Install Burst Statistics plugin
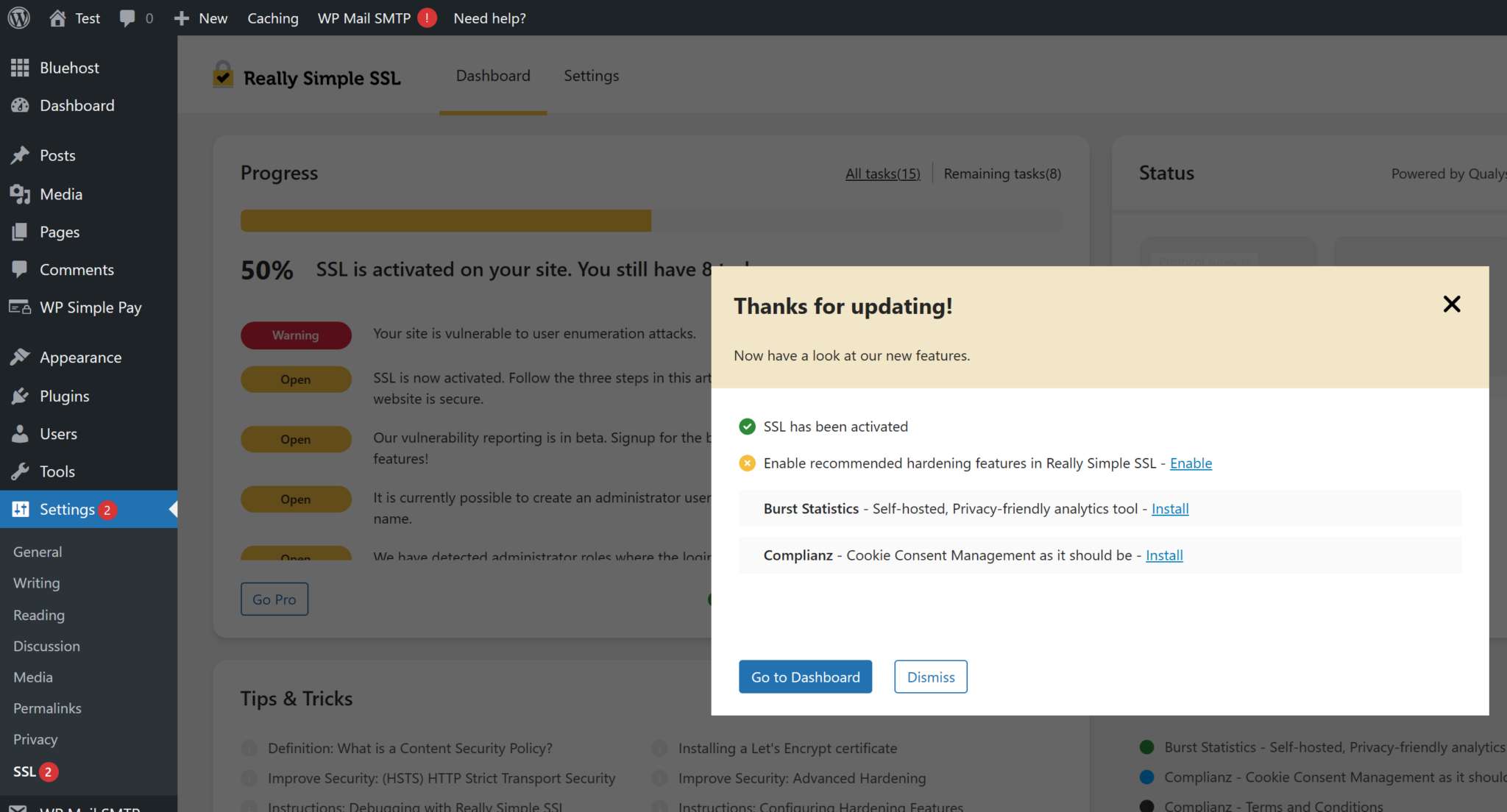This screenshot has width=1507, height=812. click(x=1170, y=509)
